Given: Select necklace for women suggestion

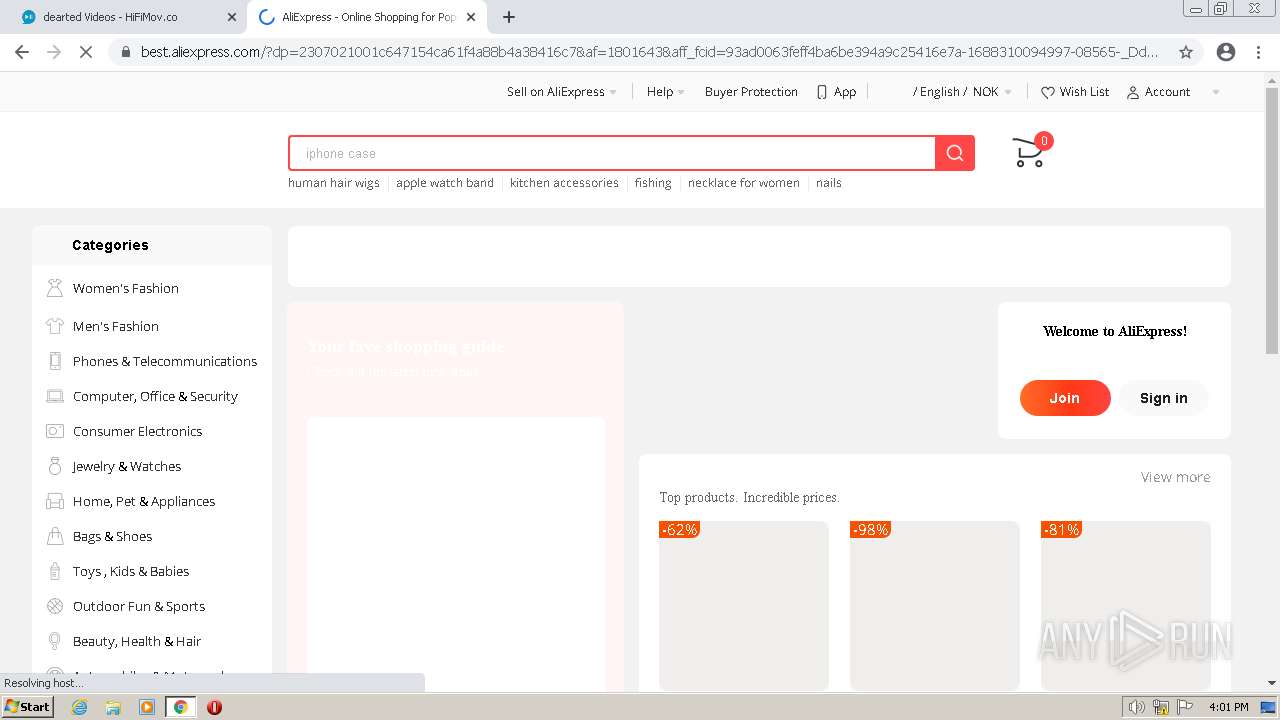Looking at the screenshot, I should [744, 183].
